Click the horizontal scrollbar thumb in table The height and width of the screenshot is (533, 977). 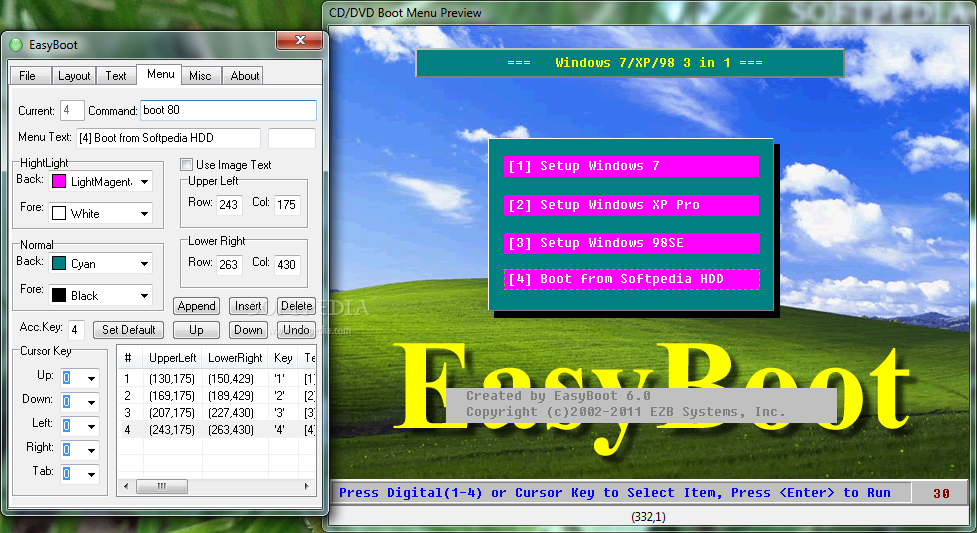162,486
